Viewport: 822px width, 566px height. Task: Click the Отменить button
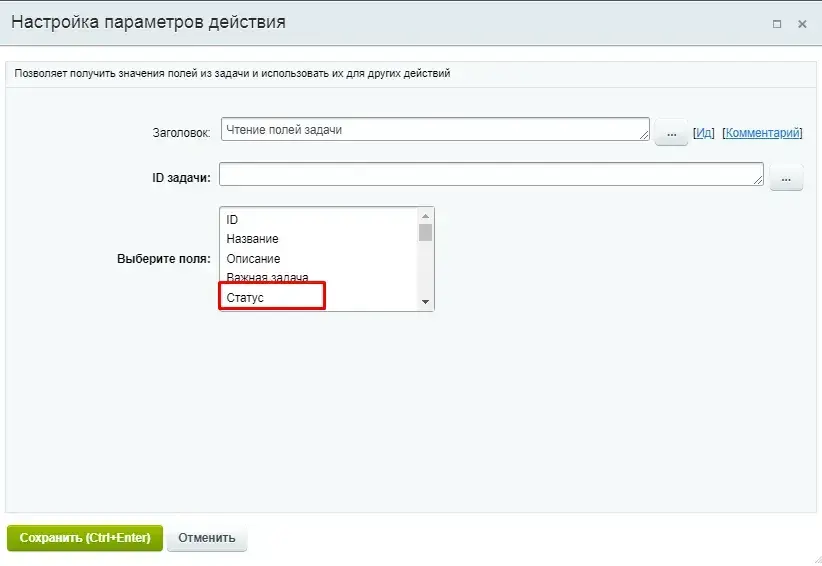[x=207, y=538]
